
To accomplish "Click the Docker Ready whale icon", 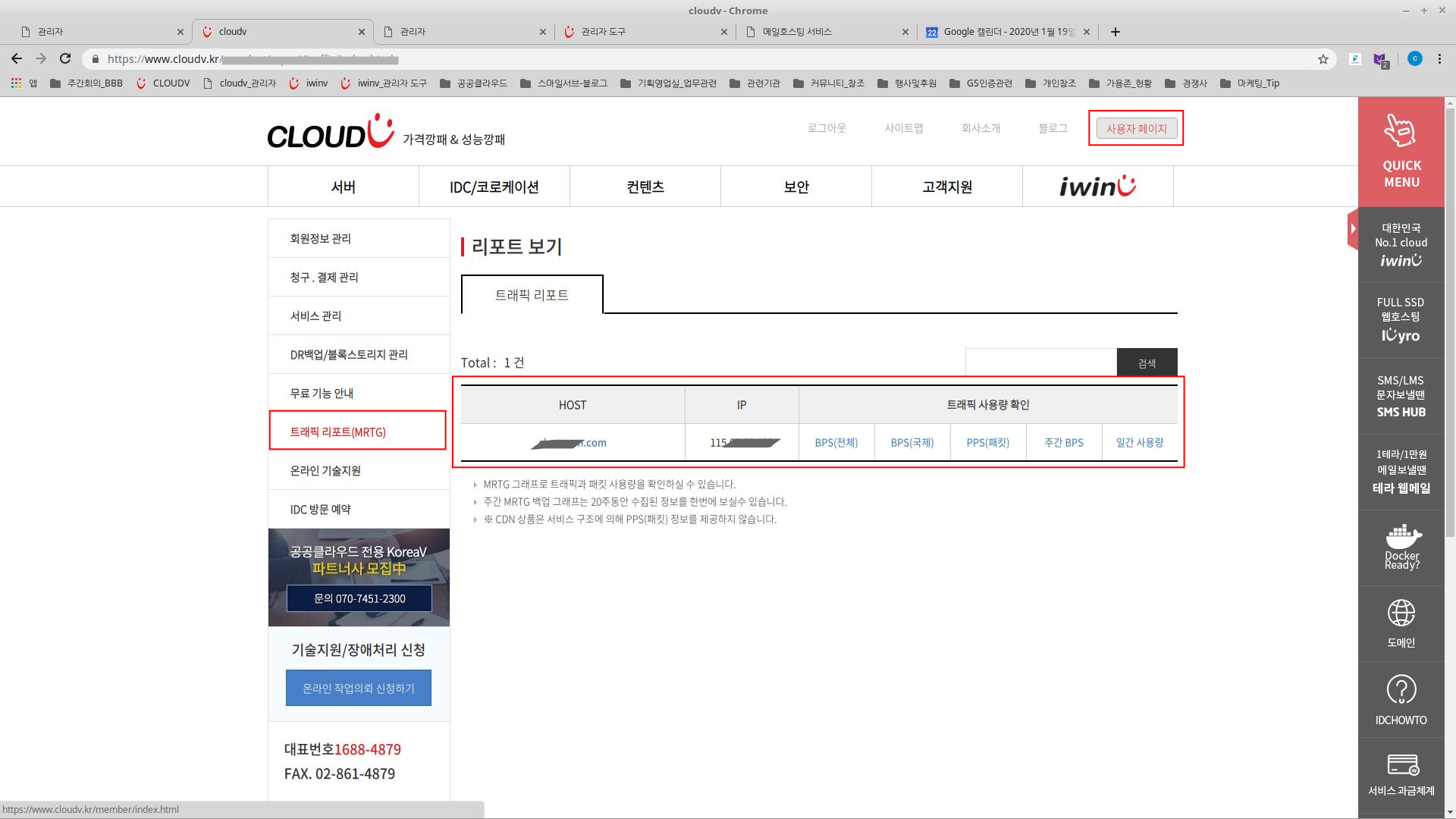I will click(x=1401, y=537).
